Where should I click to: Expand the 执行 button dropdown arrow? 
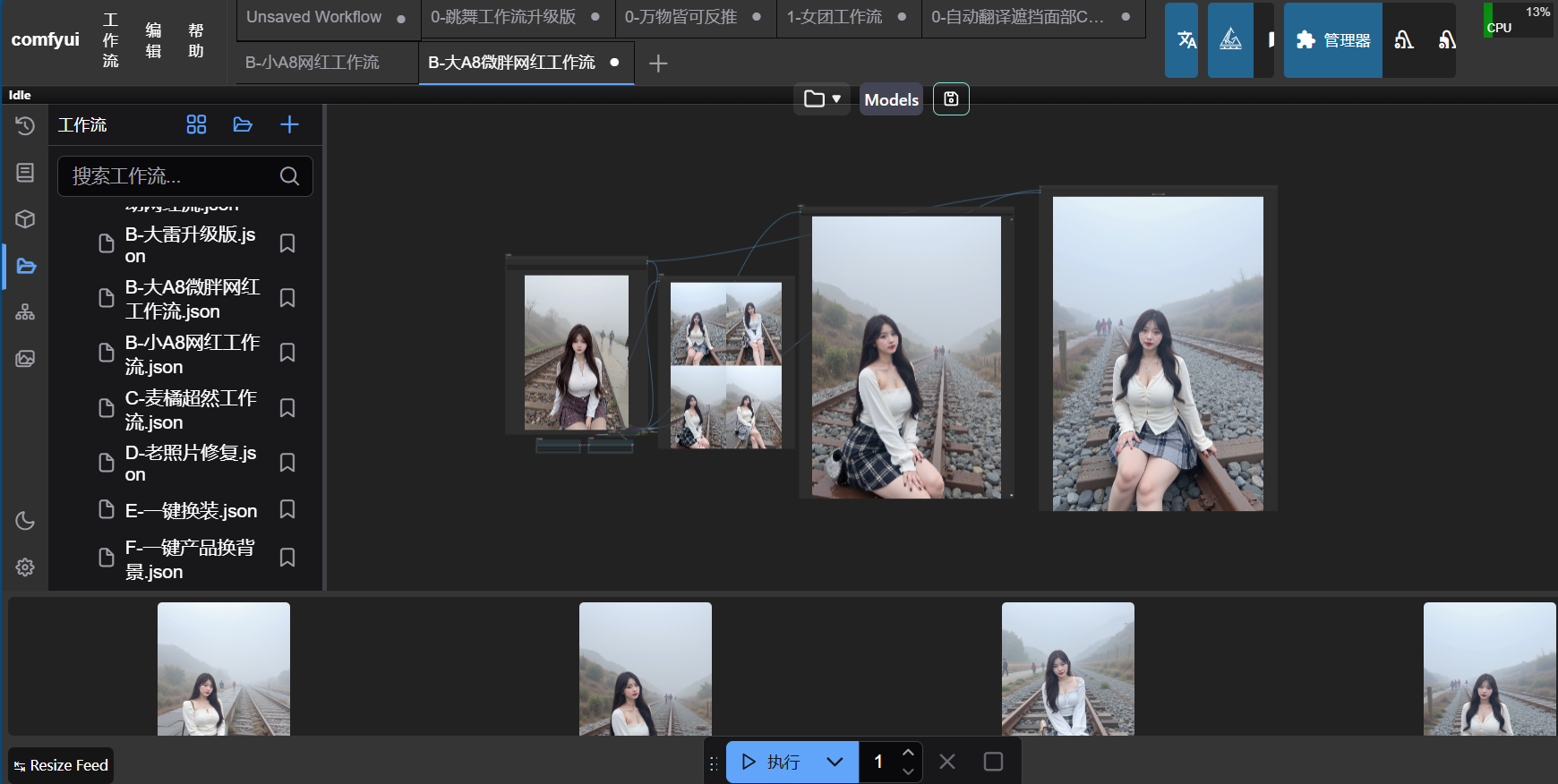pos(835,763)
